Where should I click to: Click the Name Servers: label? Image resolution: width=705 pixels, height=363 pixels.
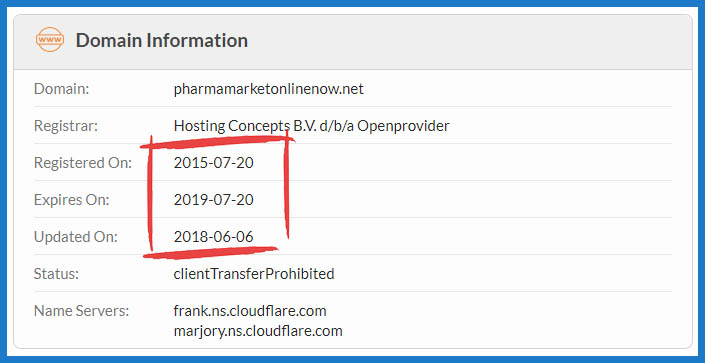tap(81, 311)
